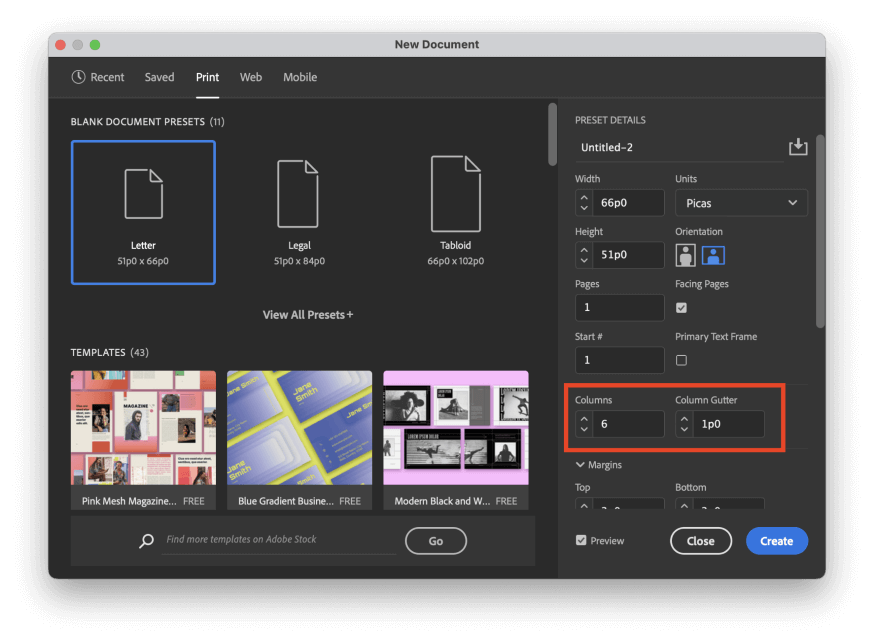Click the Width stepper arrows
The width and height of the screenshot is (874, 643).
point(584,203)
